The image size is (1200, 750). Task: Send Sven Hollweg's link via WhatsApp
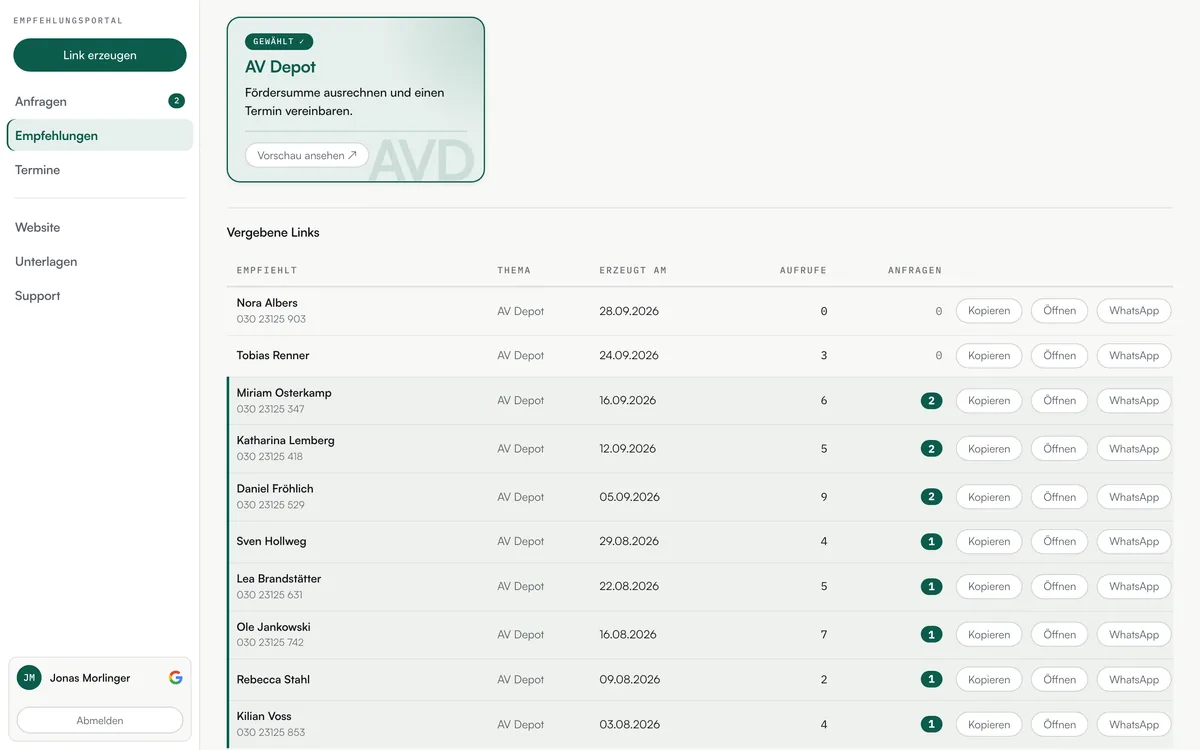tap(1134, 542)
